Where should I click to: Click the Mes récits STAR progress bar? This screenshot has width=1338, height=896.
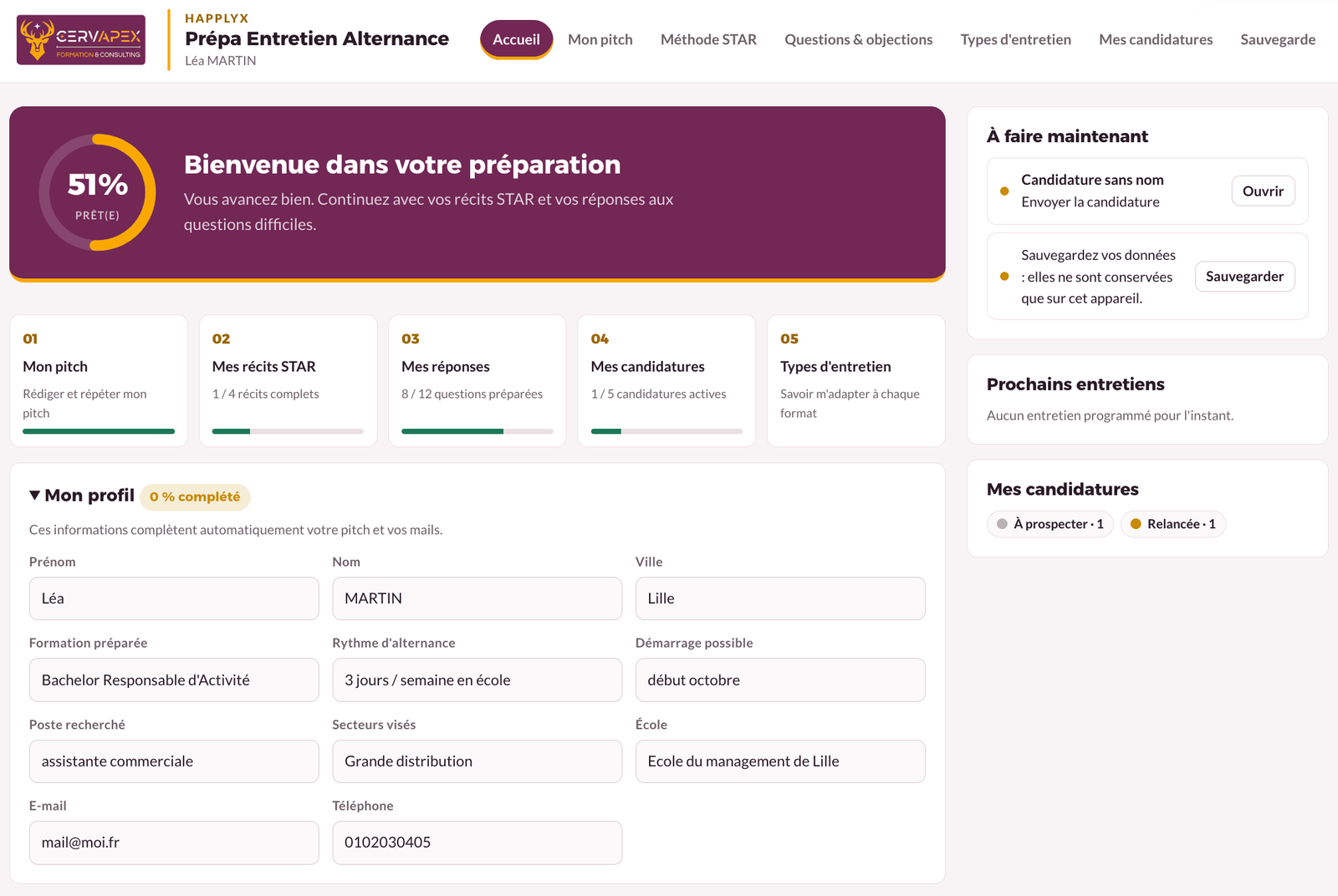[288, 431]
